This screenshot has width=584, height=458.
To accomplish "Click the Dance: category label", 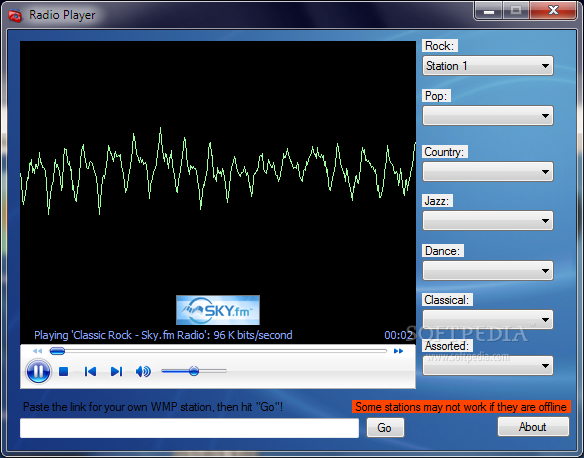I will point(442,251).
